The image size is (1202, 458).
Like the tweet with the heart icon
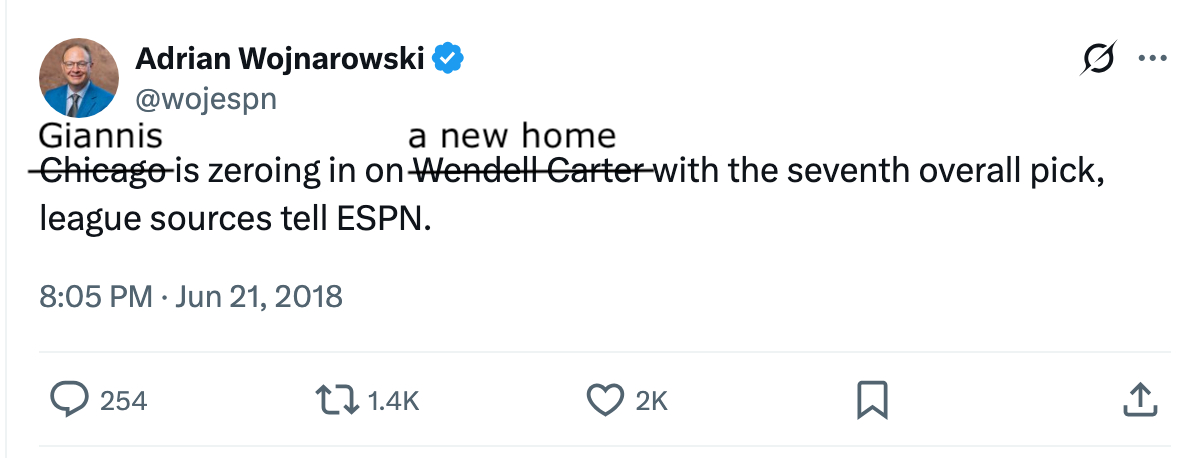click(603, 400)
